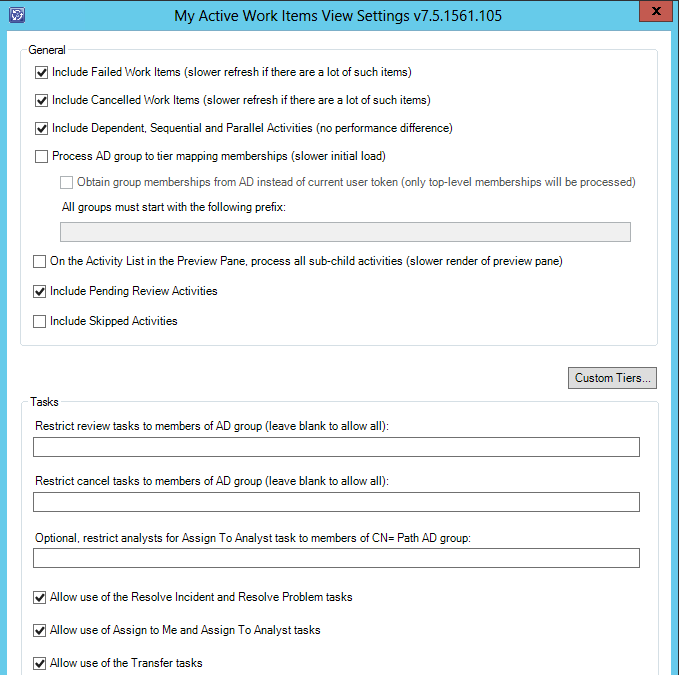Uncheck Include Cancelled Work Items
Screen dimensions: 679x675
pos(41,100)
